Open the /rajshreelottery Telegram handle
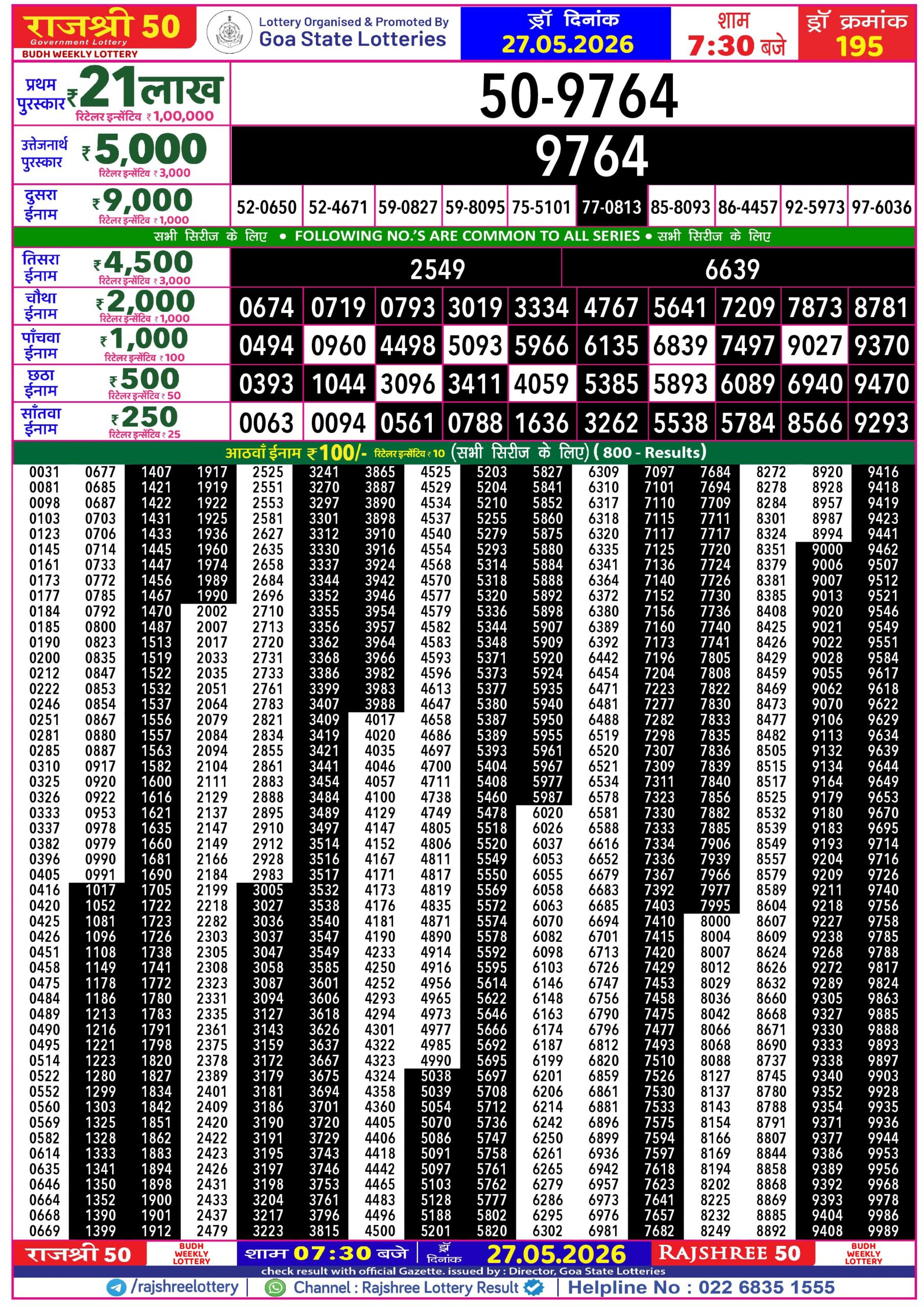This screenshot has width=924, height=1307. click(184, 1287)
